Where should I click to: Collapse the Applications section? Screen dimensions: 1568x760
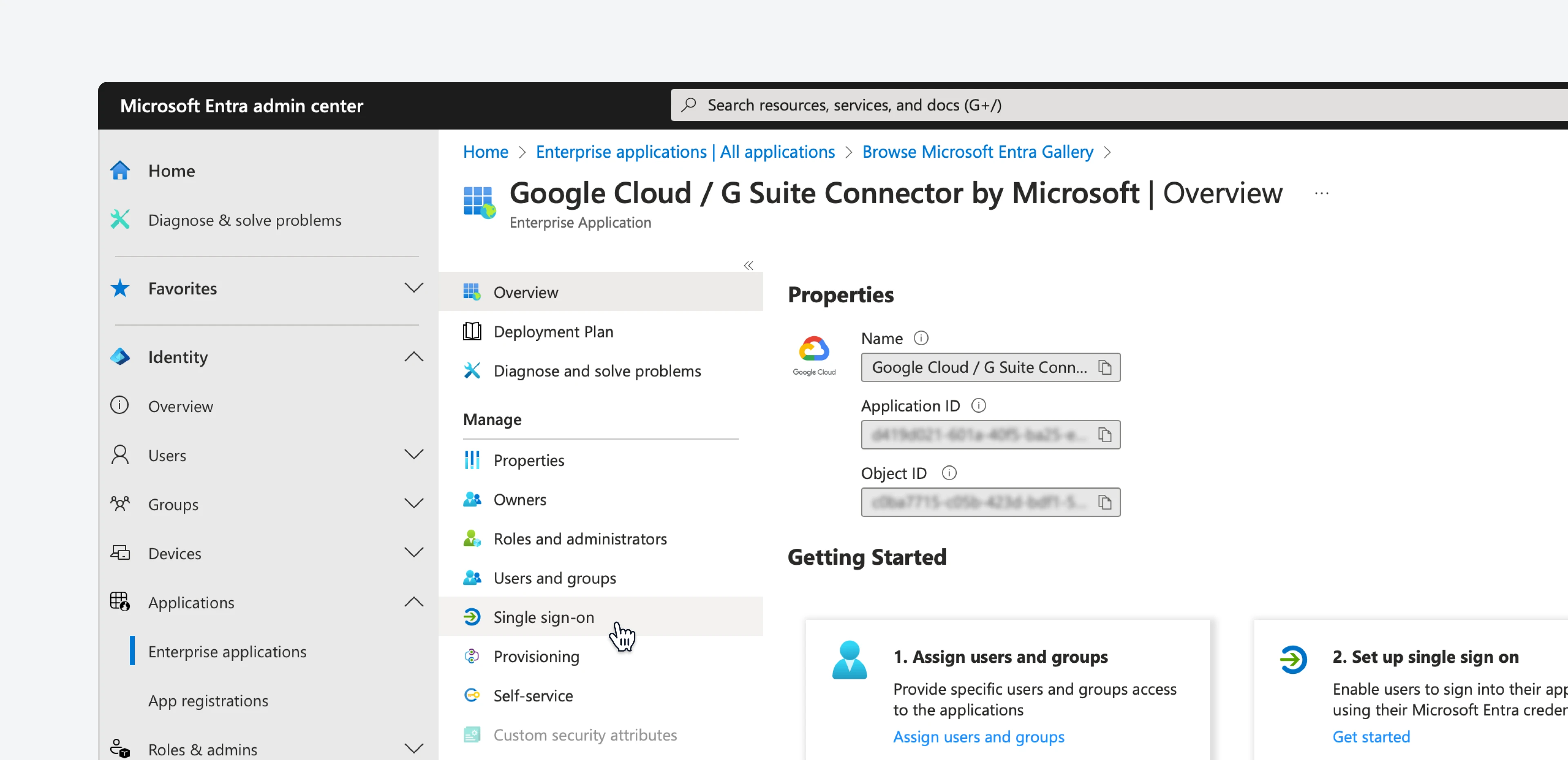click(x=414, y=601)
